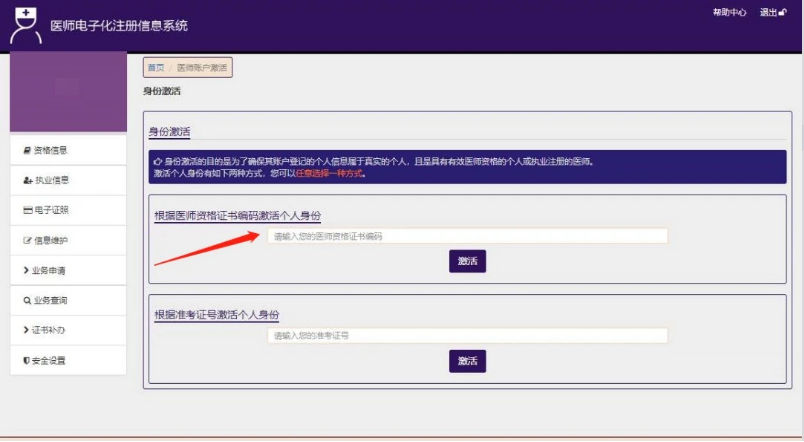
Task: Click the 执业信息 user-plus icon
Action: tap(28, 180)
